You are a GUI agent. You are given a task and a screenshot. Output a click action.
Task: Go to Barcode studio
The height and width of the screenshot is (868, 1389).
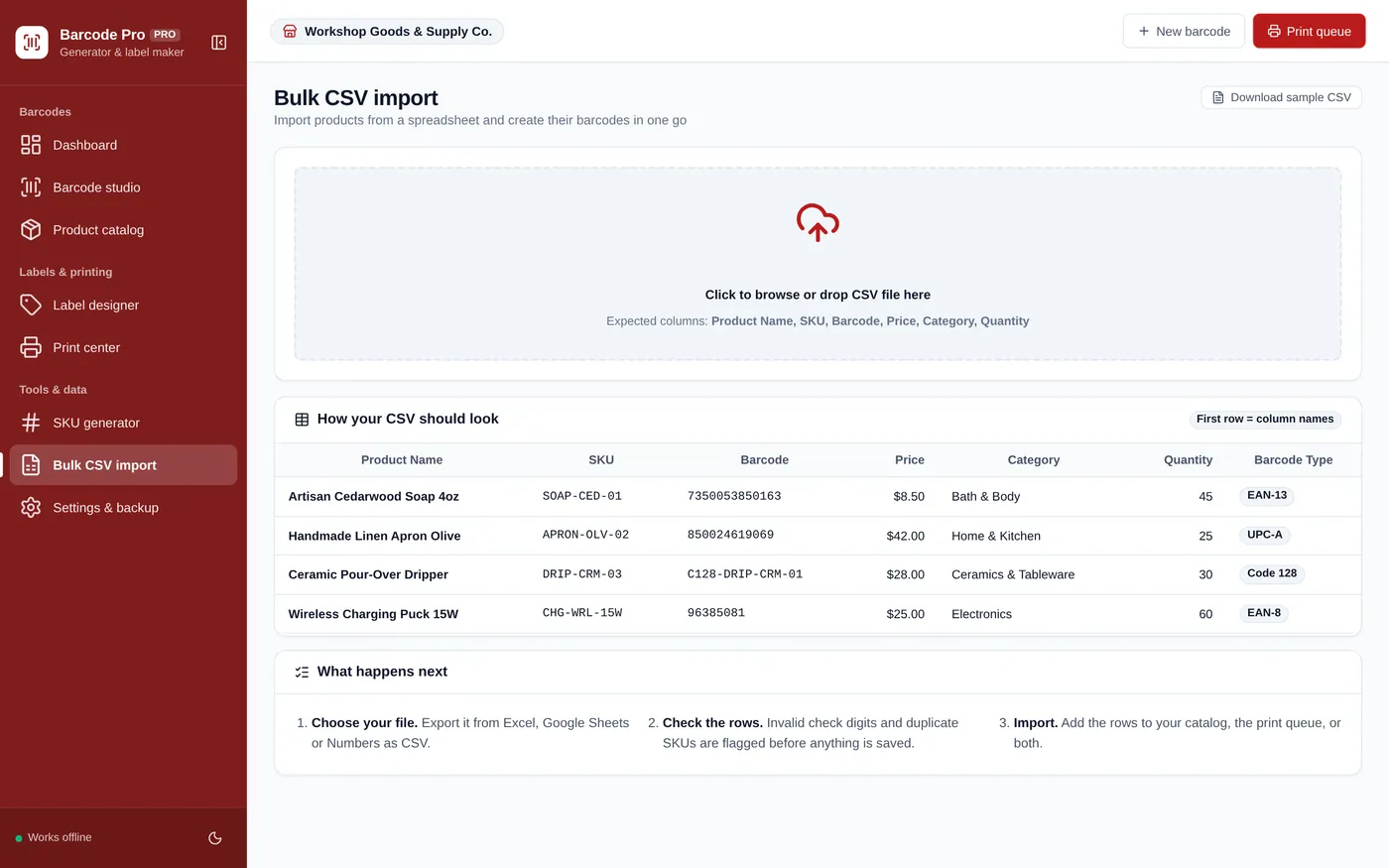pos(123,187)
